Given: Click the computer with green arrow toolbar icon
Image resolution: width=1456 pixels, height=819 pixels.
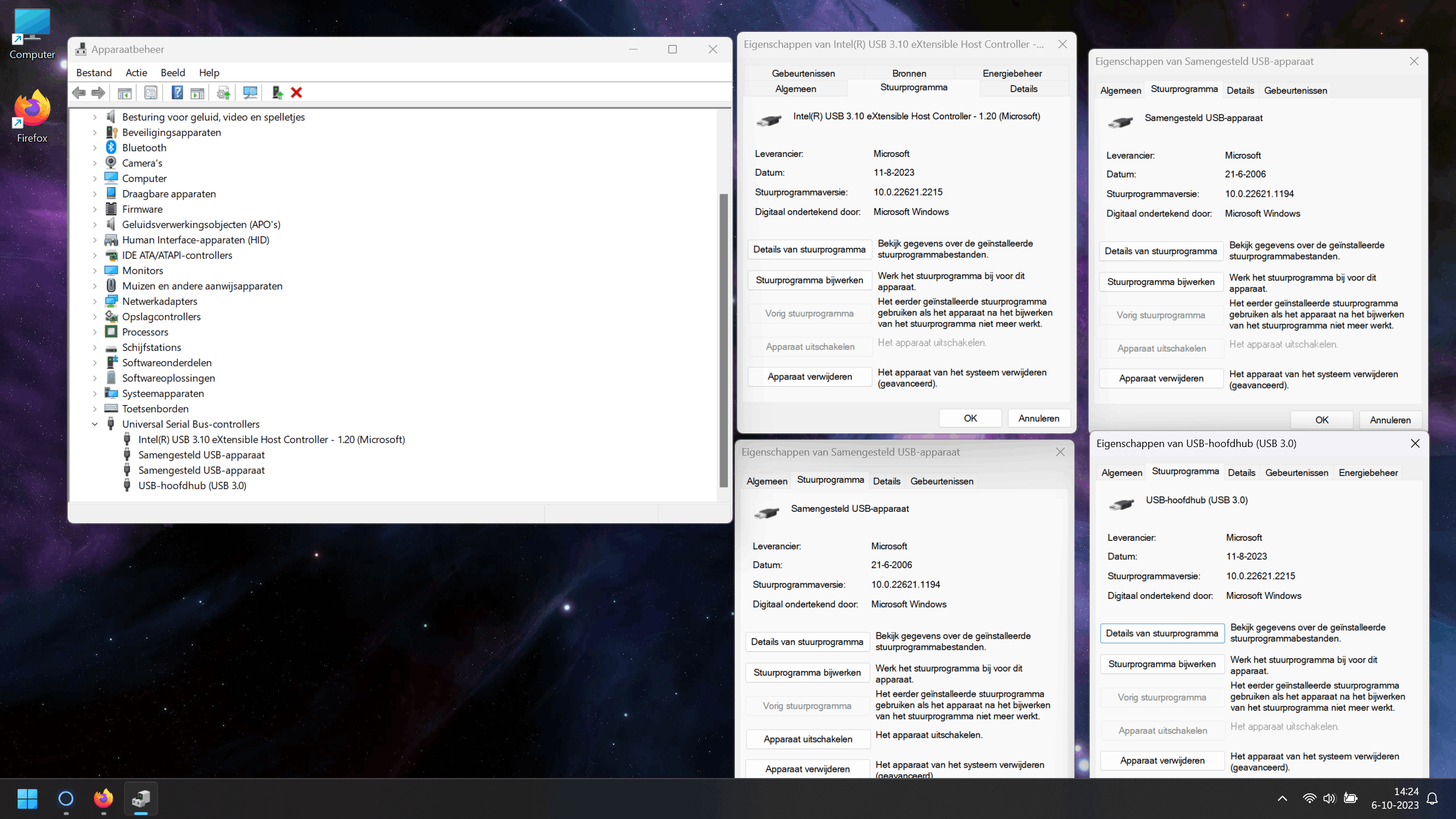Looking at the screenshot, I should click(x=277, y=93).
